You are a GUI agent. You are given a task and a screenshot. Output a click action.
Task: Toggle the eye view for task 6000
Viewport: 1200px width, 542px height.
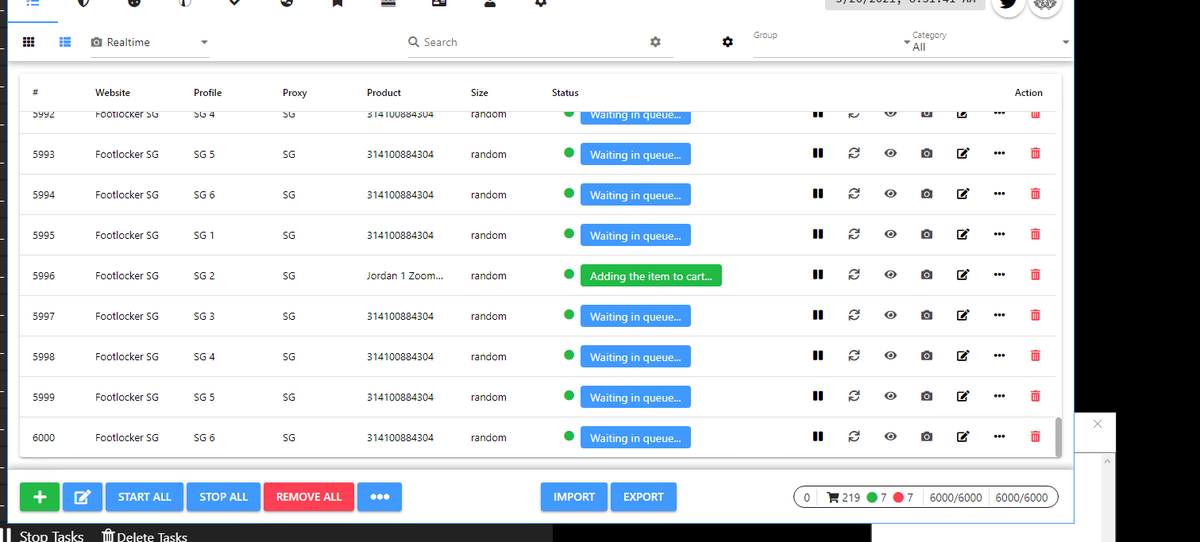point(890,437)
